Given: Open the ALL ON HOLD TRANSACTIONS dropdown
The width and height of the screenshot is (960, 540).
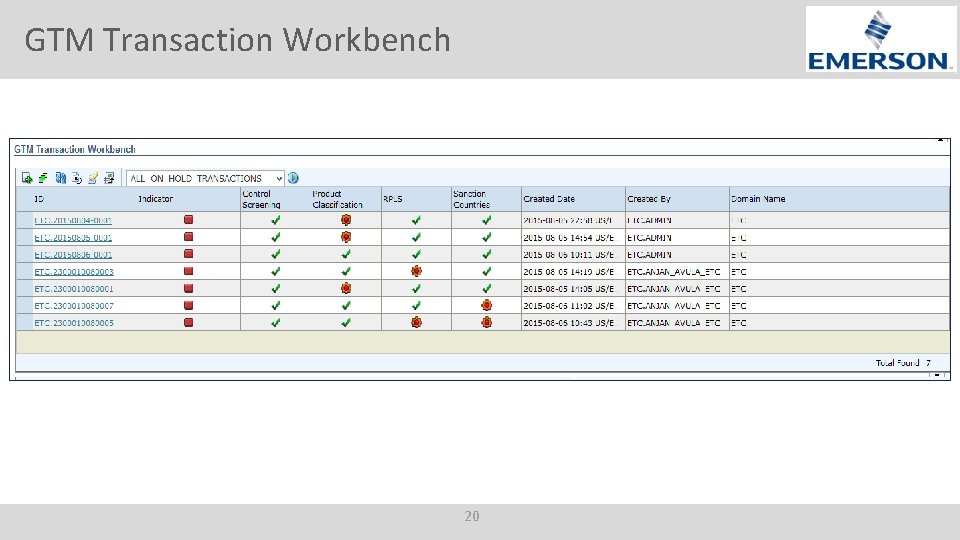Looking at the screenshot, I should tap(205, 178).
